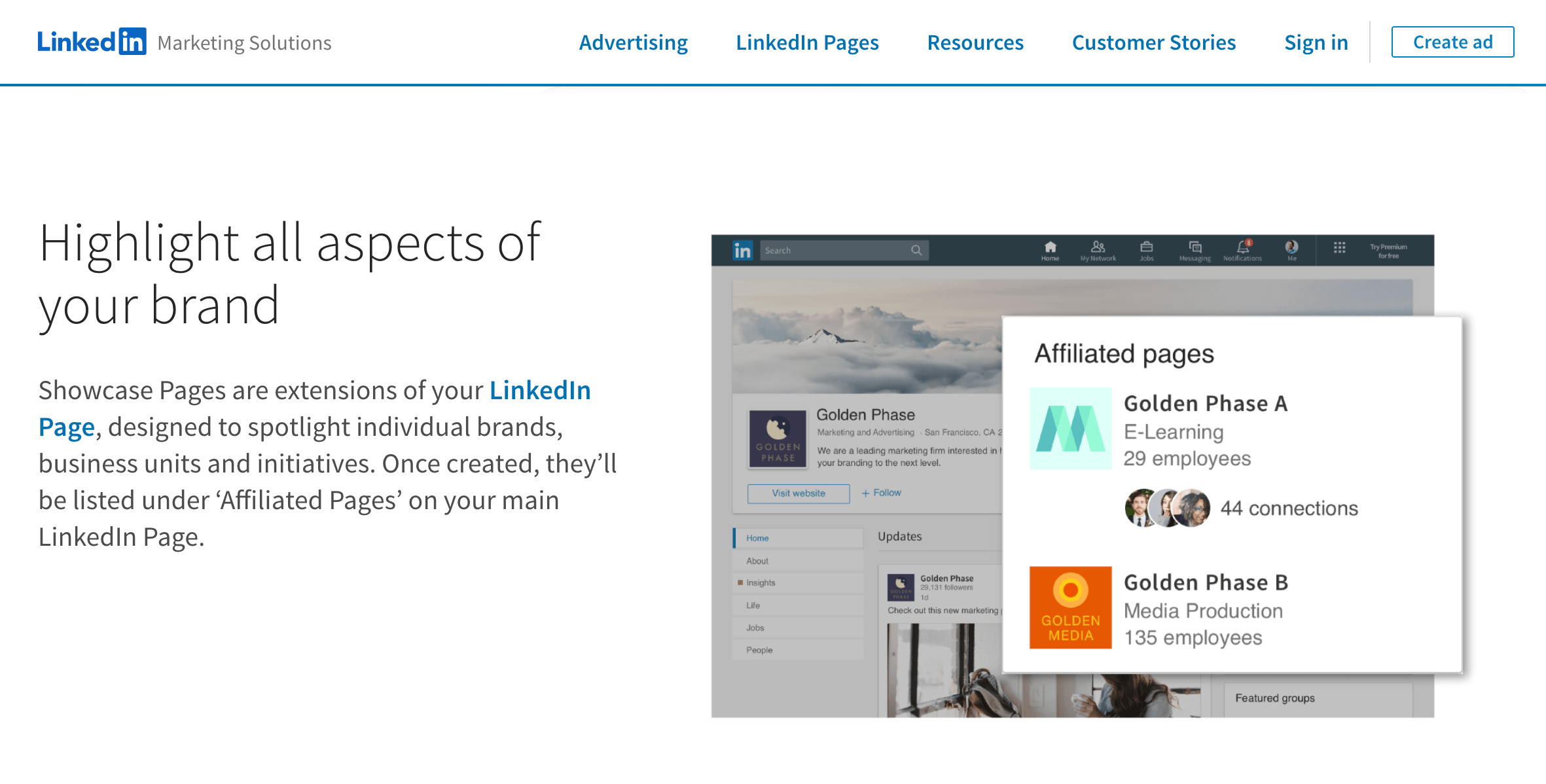Click the Golden Phase A logo thumbnail
This screenshot has width=1546, height=784.
tap(1070, 428)
